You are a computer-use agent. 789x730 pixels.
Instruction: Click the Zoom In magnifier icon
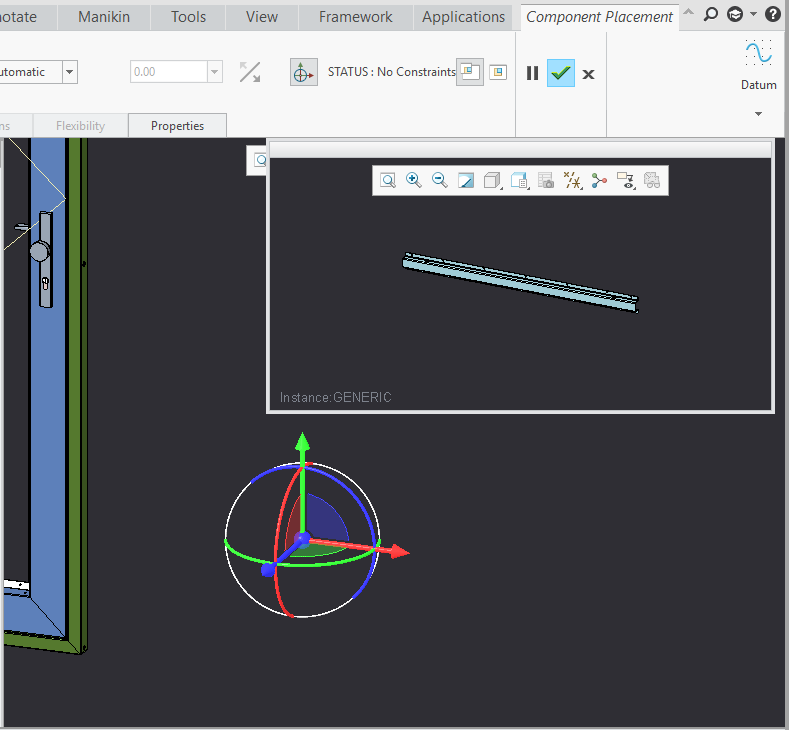(413, 181)
